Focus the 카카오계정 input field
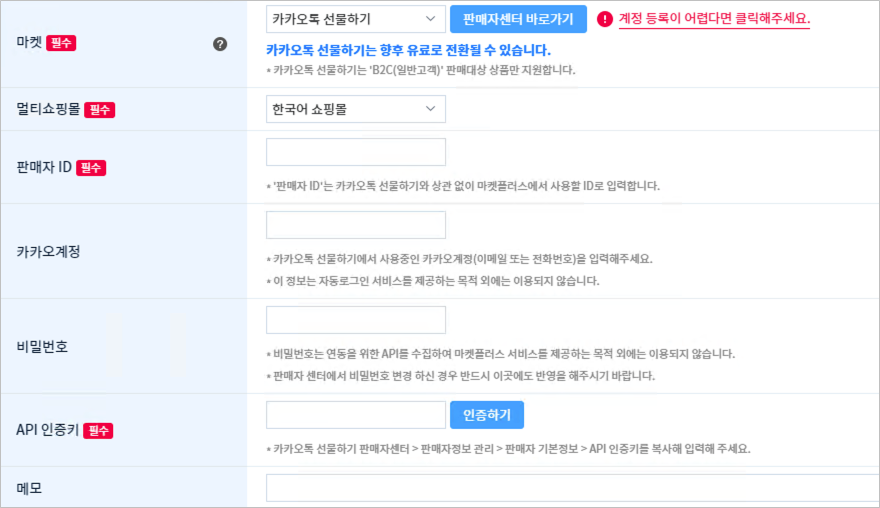Viewport: 880px width, 508px height. (x=356, y=225)
